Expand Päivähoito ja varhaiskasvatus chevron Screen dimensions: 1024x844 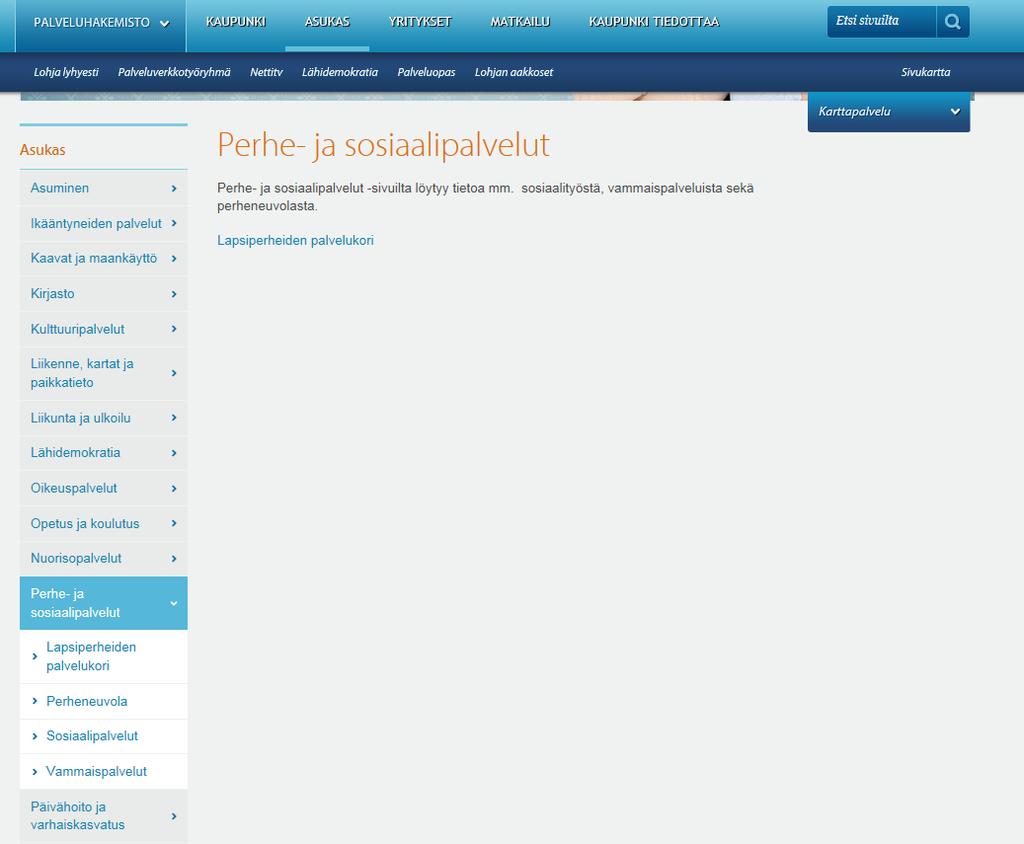pyautogui.click(x=174, y=816)
